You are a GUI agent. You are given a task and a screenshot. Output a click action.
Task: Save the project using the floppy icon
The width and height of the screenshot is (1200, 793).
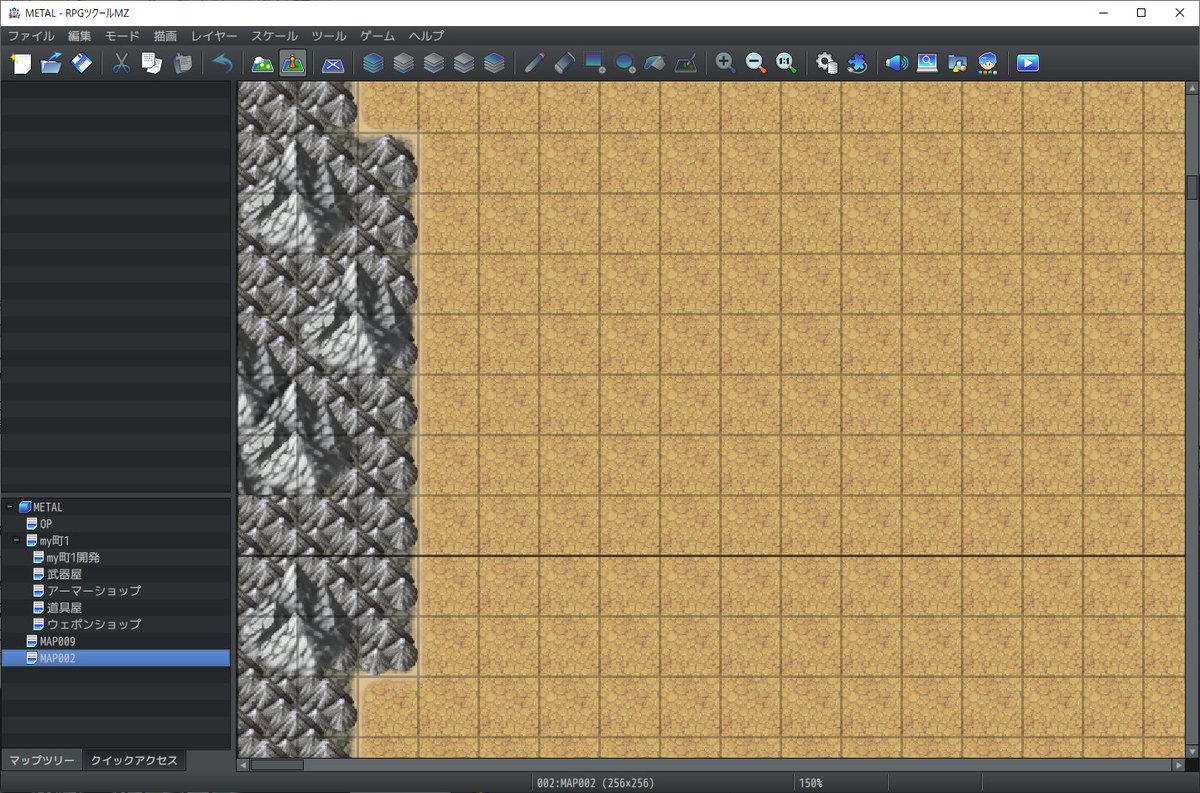tap(82, 63)
